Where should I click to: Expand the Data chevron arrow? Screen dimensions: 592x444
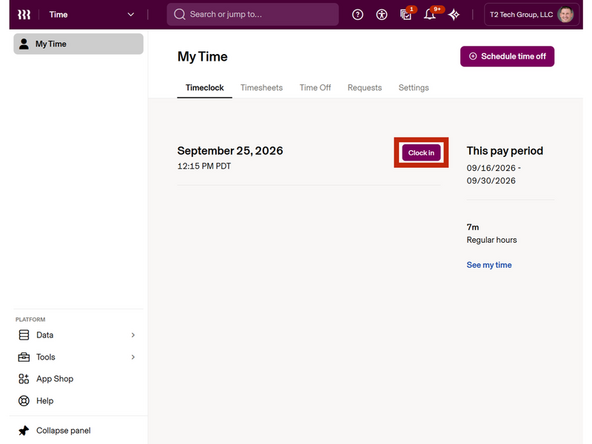(133, 335)
